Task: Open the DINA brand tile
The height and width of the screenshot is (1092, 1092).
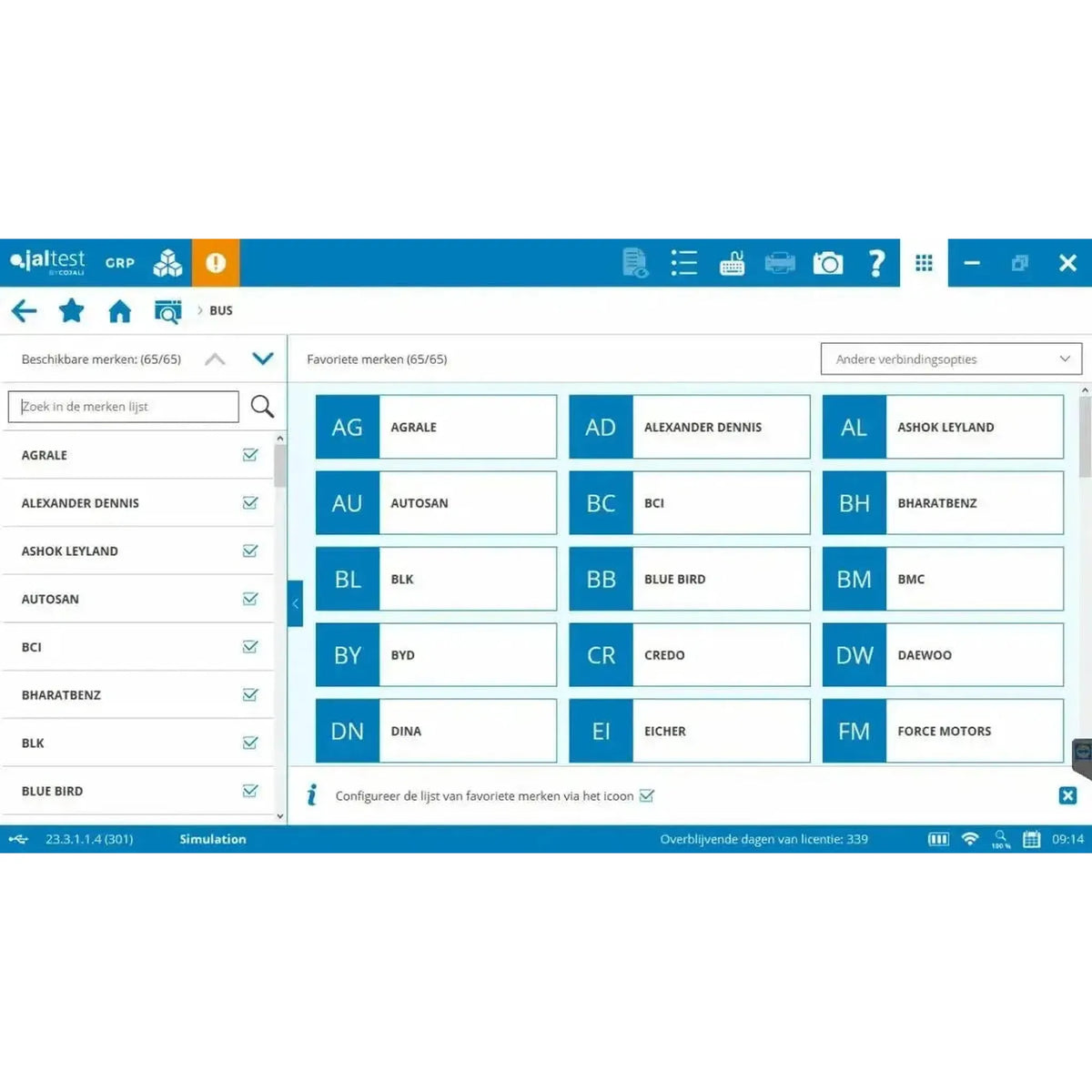Action: coord(436,731)
